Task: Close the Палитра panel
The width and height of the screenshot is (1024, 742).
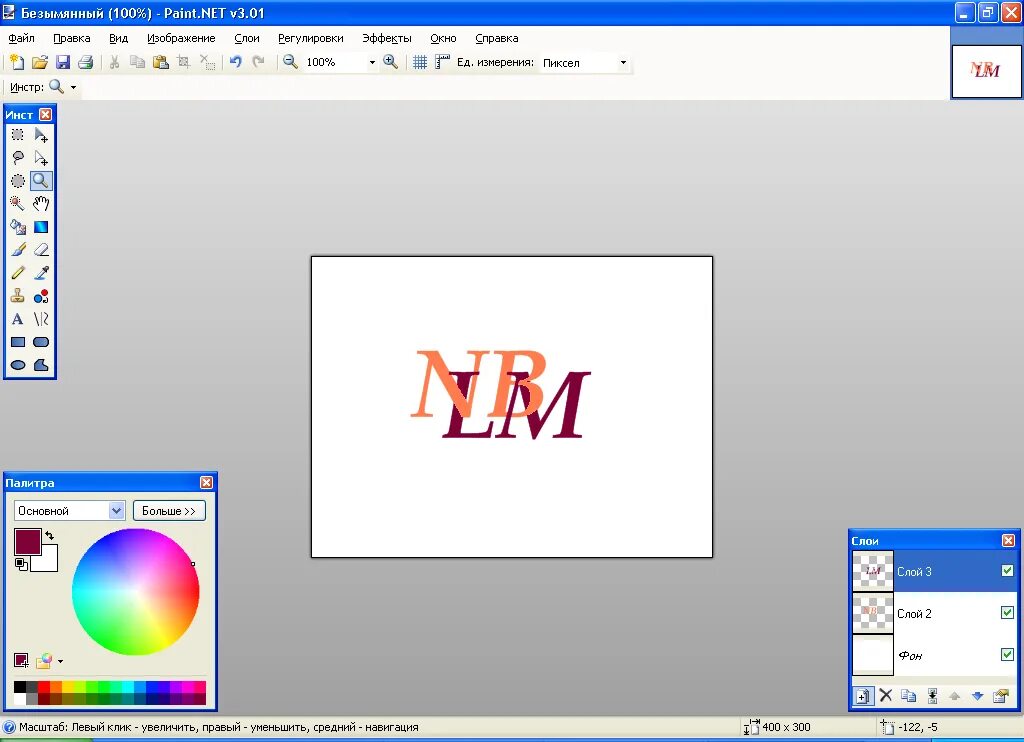Action: [x=206, y=483]
